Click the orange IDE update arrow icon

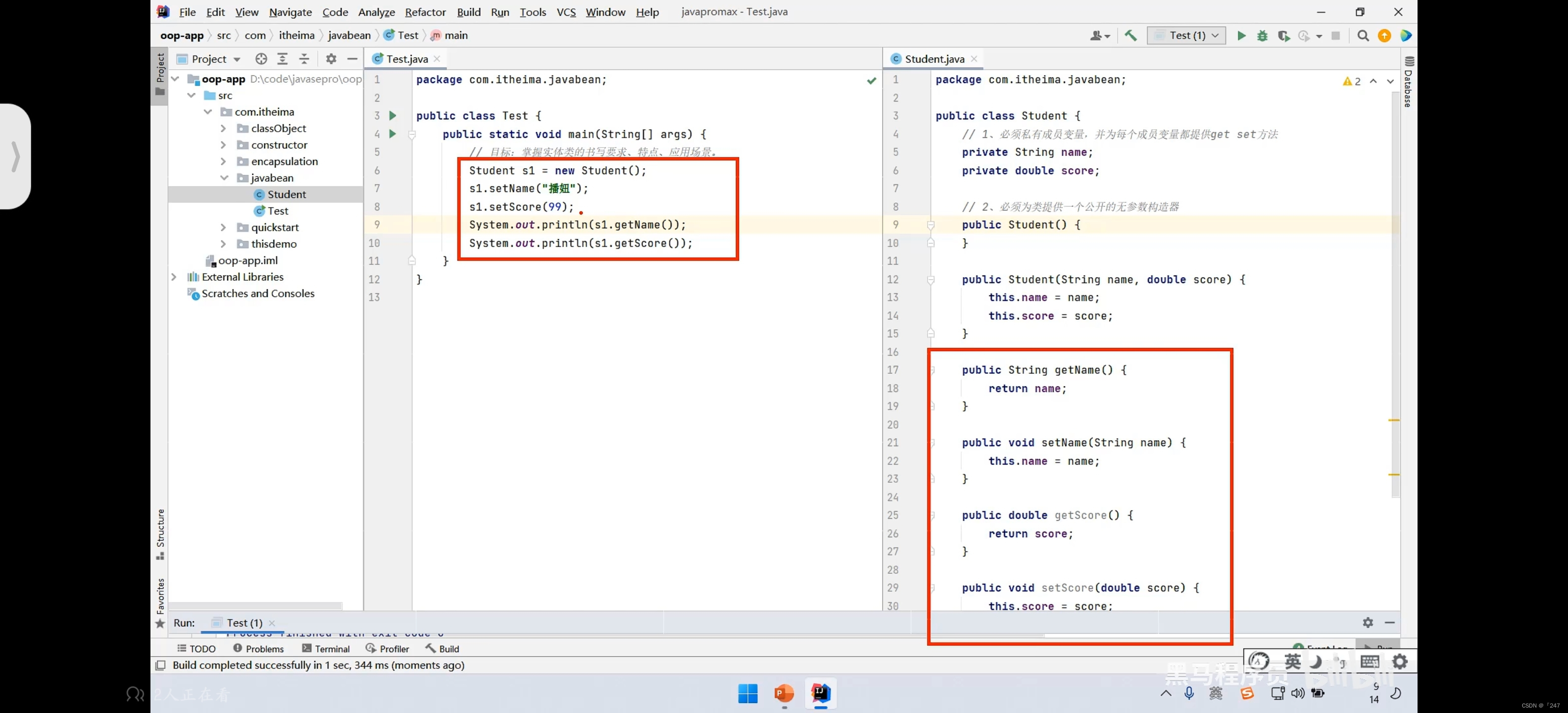coord(1384,35)
